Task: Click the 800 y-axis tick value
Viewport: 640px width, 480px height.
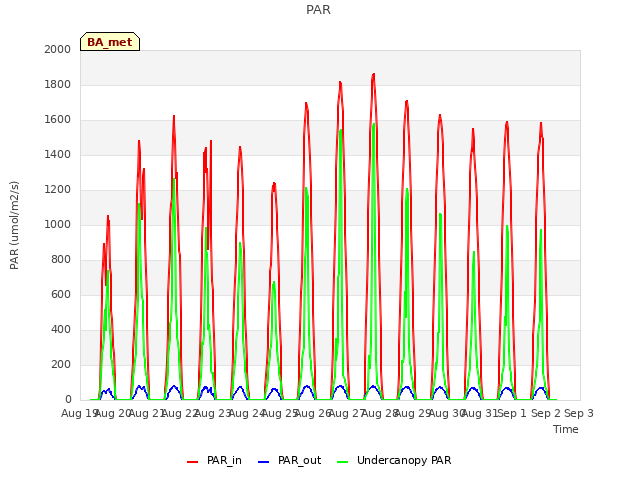Action: tap(61, 260)
